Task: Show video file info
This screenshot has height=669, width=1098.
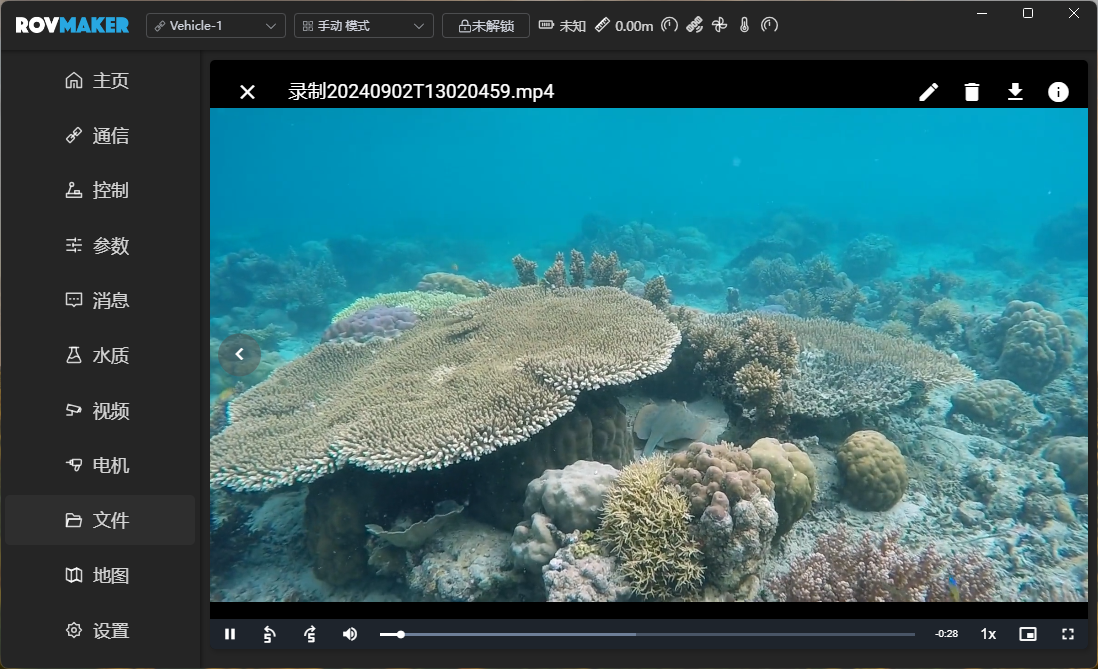Action: point(1058,92)
